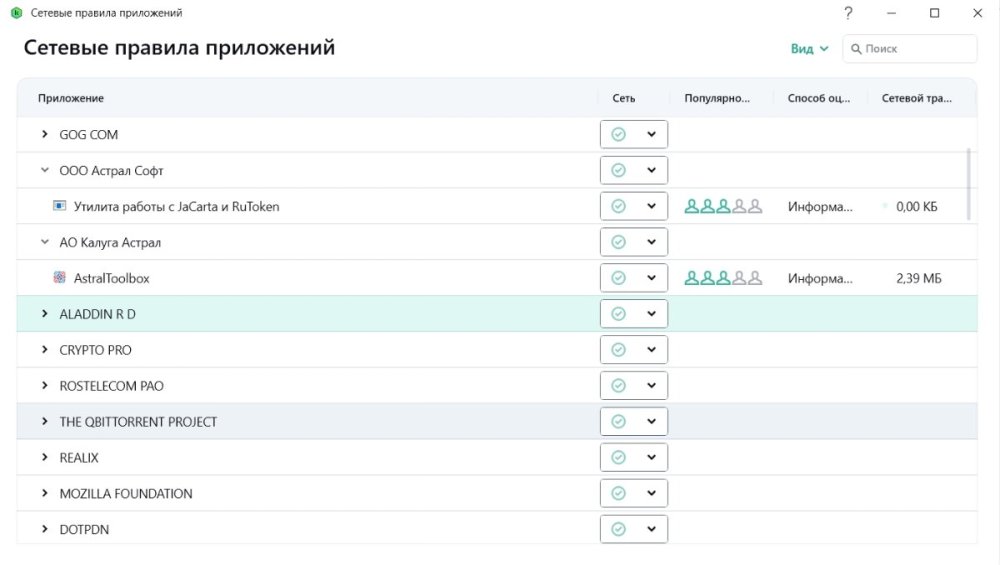Click Информа... cell in JaCarta row
The width and height of the screenshot is (1000, 565).
[x=820, y=207]
